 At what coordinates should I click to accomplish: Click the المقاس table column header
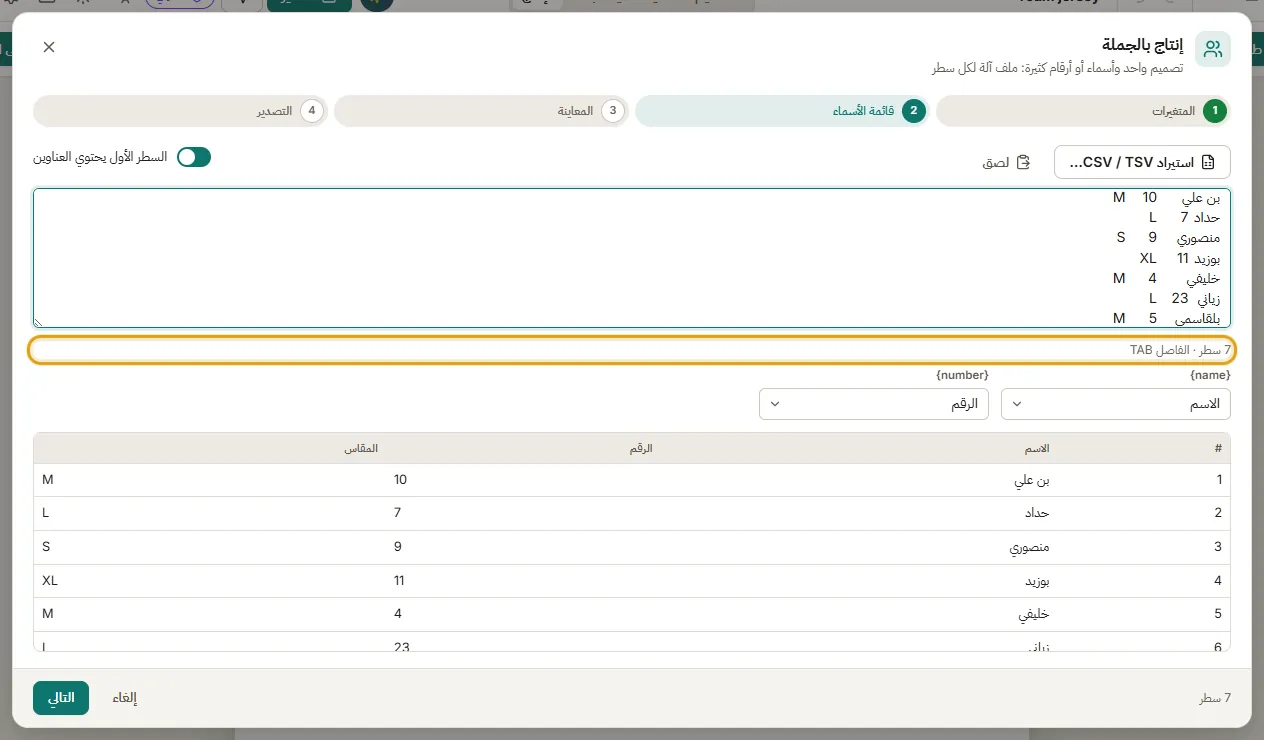click(361, 449)
